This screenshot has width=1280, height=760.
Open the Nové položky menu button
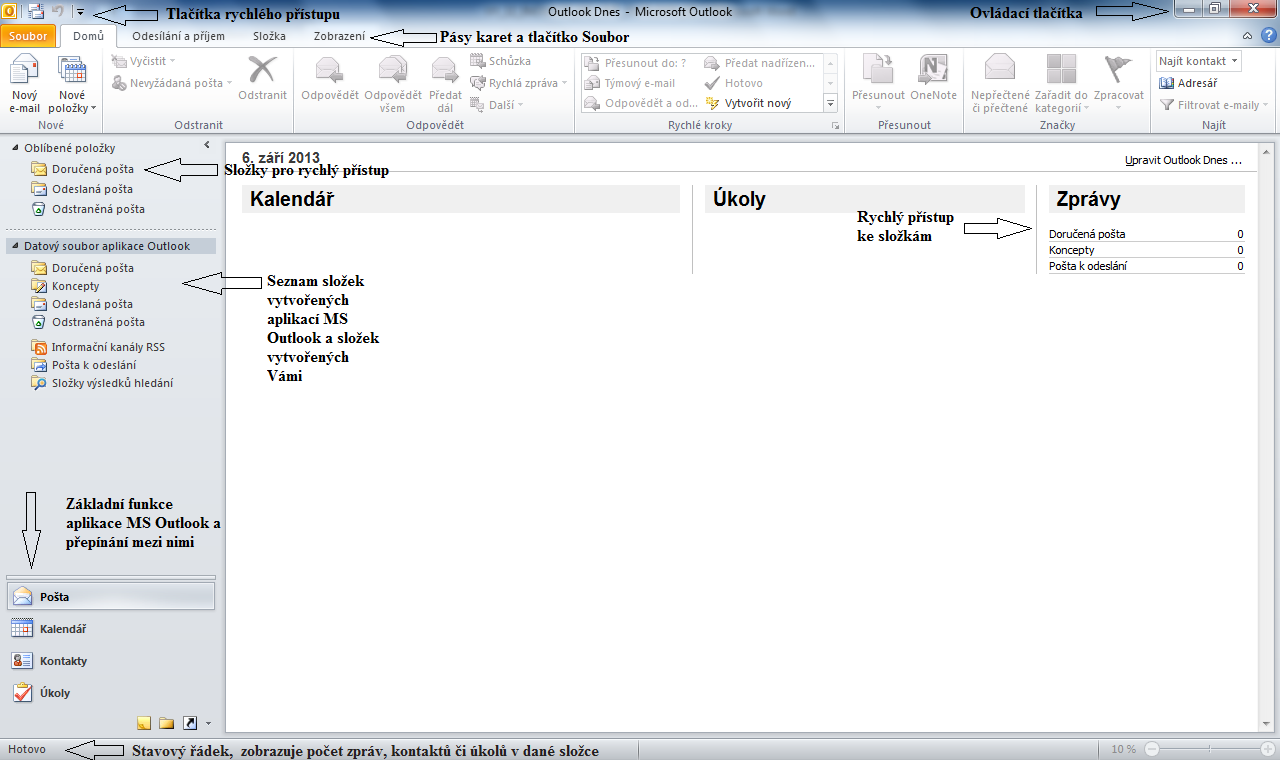click(73, 84)
